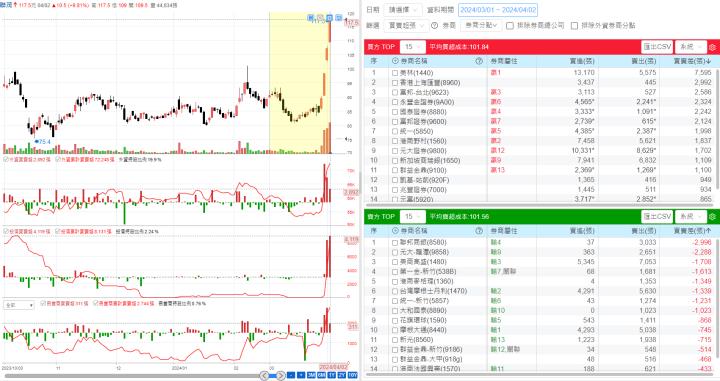The width and height of the screenshot is (720, 381).
Task: Select the 6M chart range
Action: click(x=321, y=375)
